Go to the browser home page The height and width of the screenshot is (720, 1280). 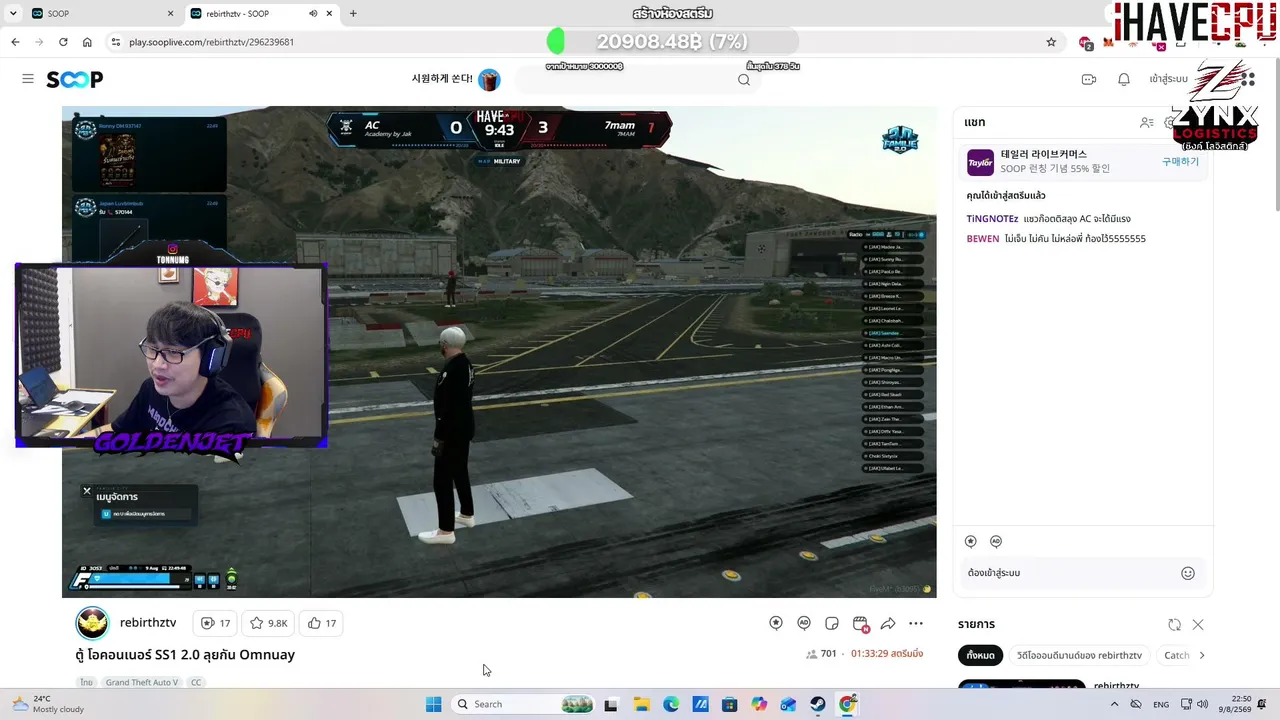[x=87, y=42]
